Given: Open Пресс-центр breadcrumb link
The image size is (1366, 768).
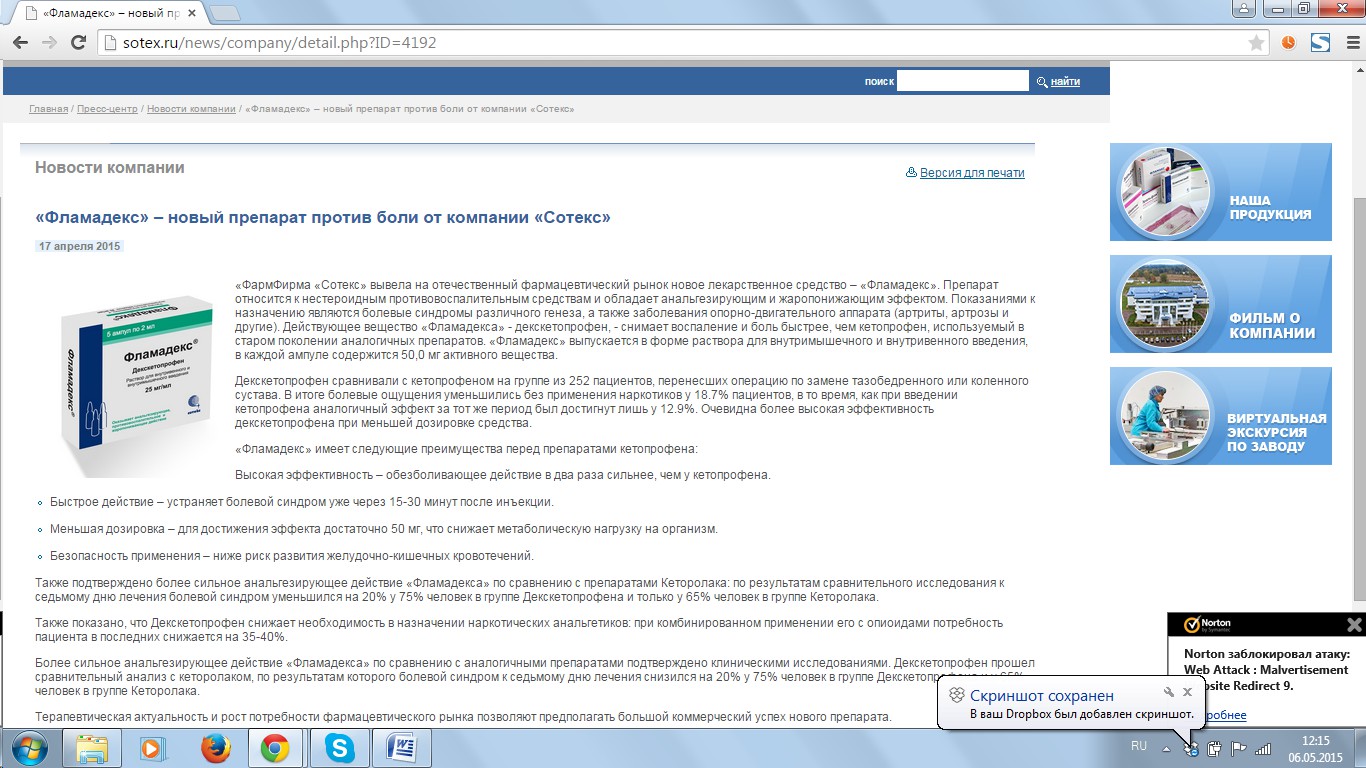Looking at the screenshot, I should point(107,109).
